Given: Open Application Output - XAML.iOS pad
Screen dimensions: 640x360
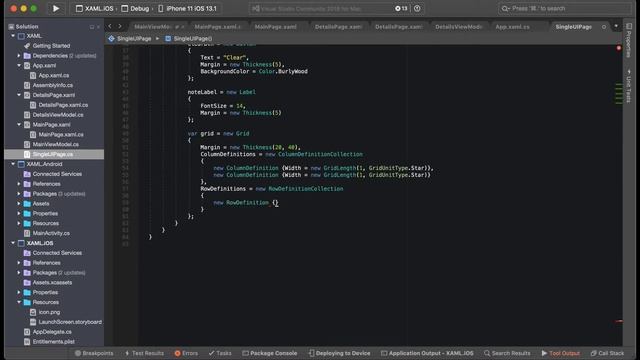Looking at the screenshot, I should 427,353.
